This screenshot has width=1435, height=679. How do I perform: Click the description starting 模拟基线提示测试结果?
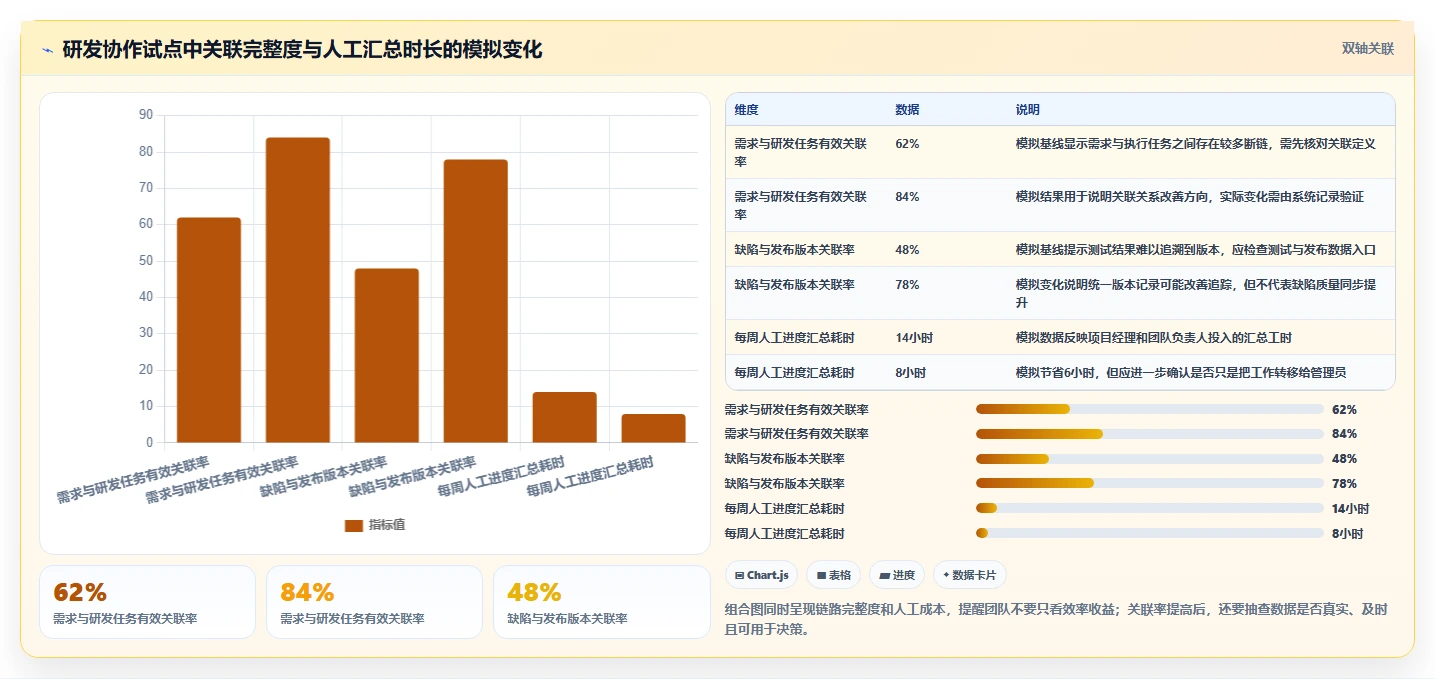click(1195, 250)
